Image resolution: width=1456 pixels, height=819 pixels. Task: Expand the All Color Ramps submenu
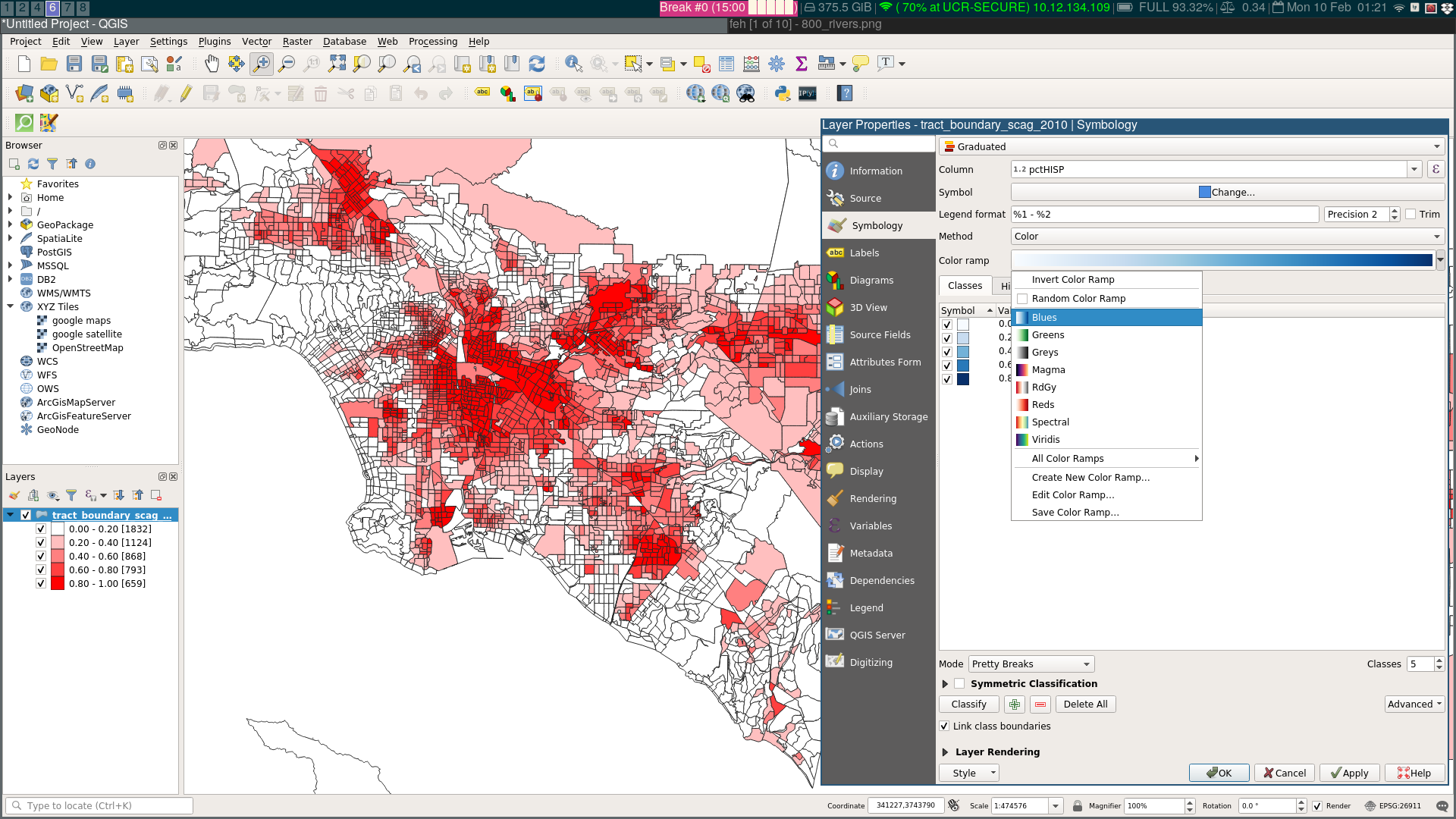tap(1067, 458)
